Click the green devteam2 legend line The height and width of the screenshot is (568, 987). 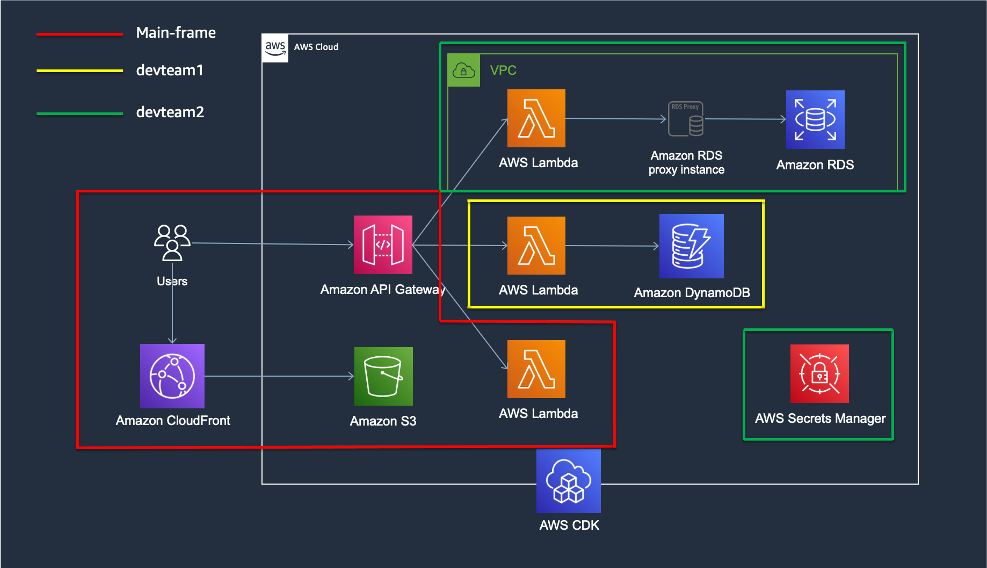[x=79, y=113]
